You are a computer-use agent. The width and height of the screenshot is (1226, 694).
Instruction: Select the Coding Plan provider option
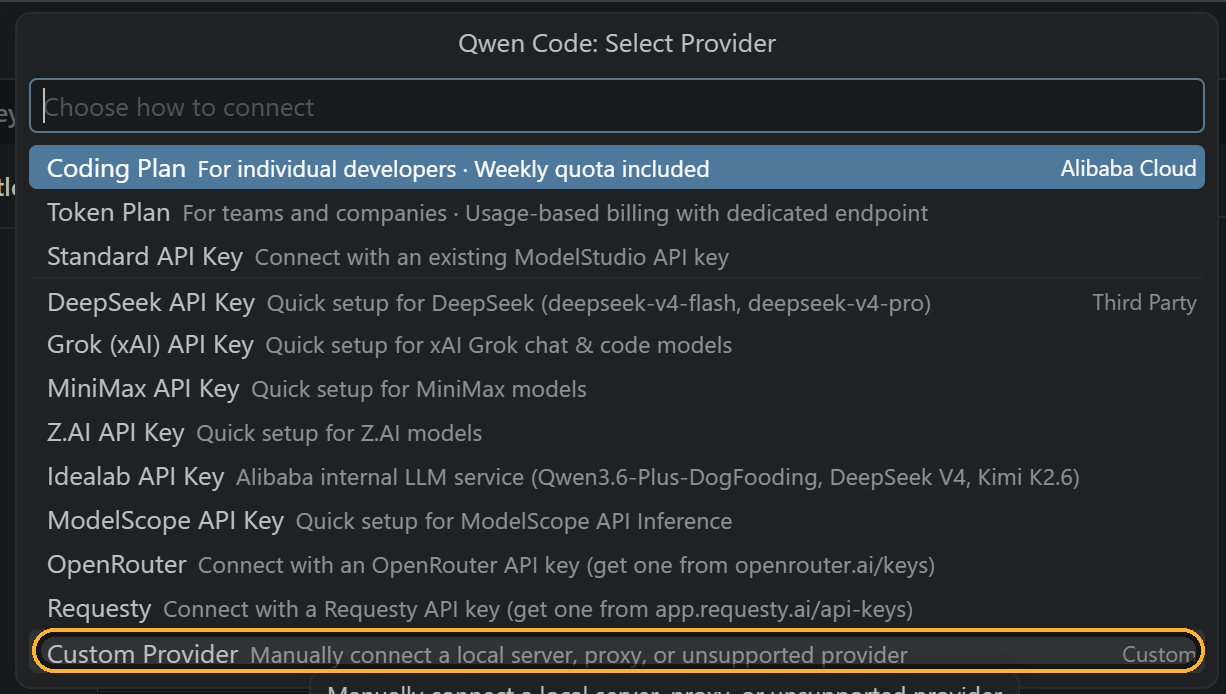point(616,168)
